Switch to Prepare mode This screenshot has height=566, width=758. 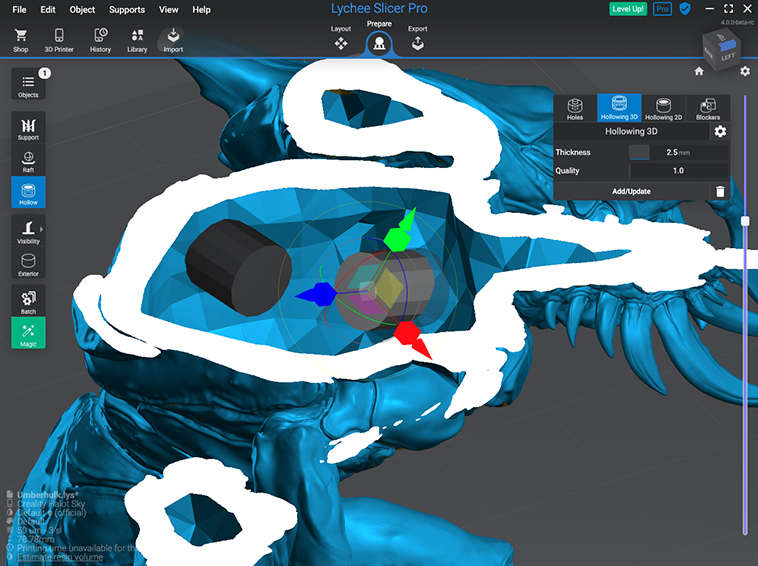click(x=379, y=39)
